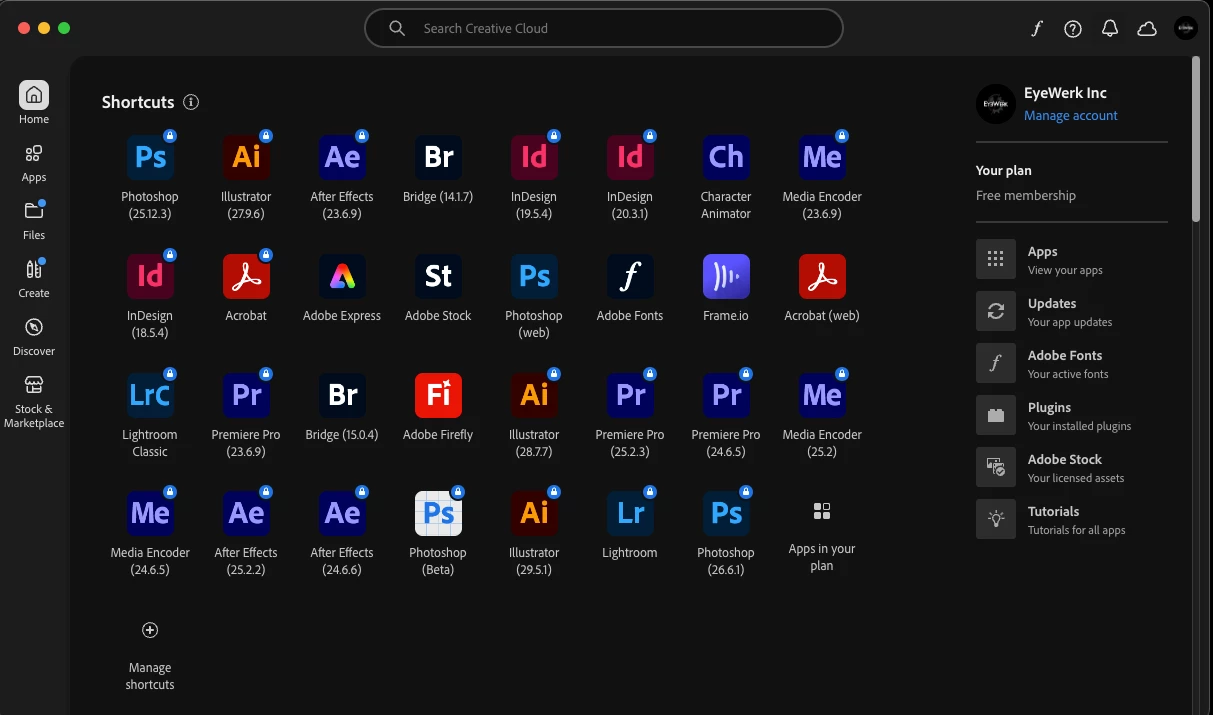The height and width of the screenshot is (715, 1213).
Task: Launch Frame.io shortcut
Action: (726, 276)
